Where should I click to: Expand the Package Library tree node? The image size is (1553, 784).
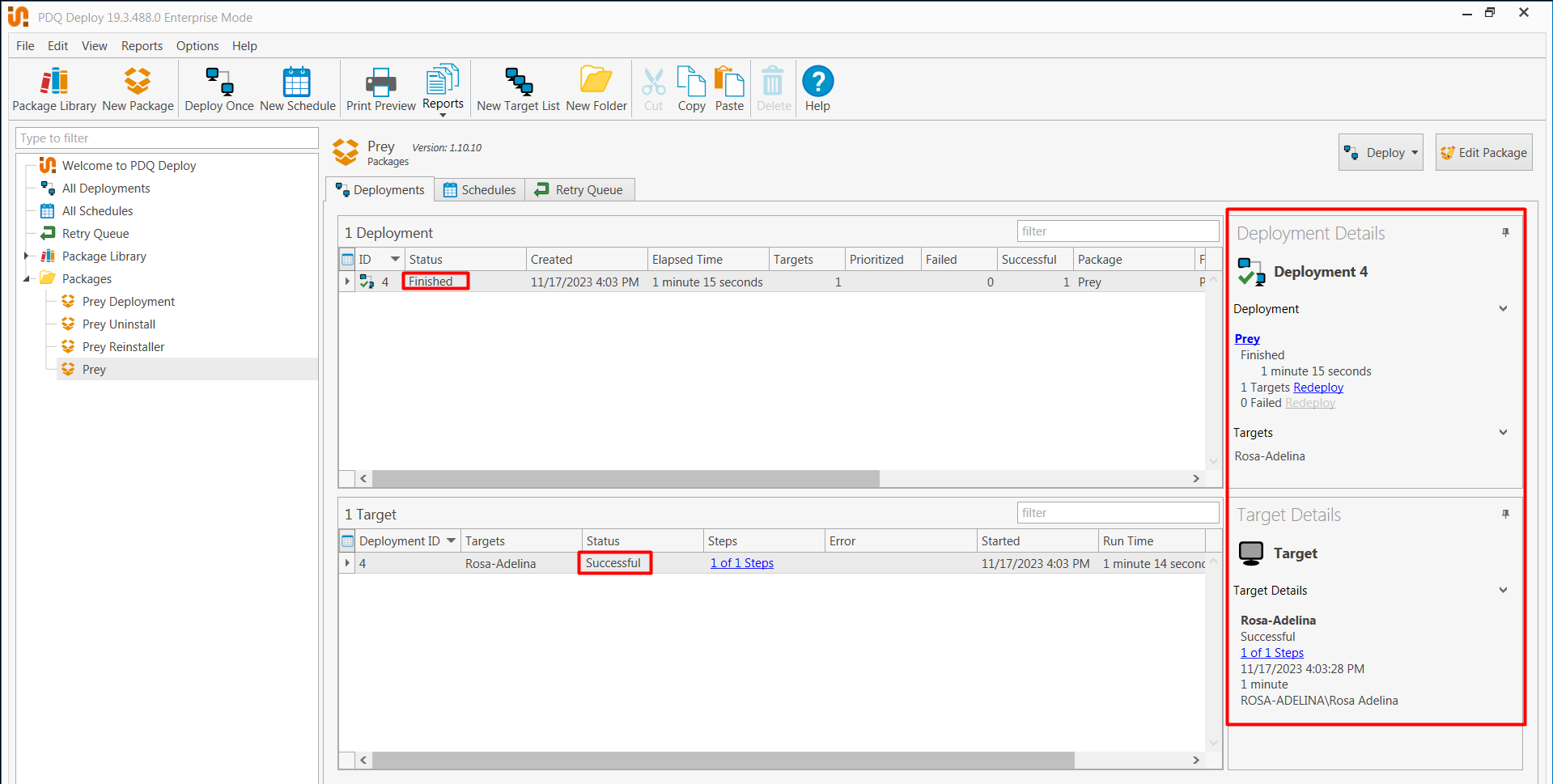point(26,256)
